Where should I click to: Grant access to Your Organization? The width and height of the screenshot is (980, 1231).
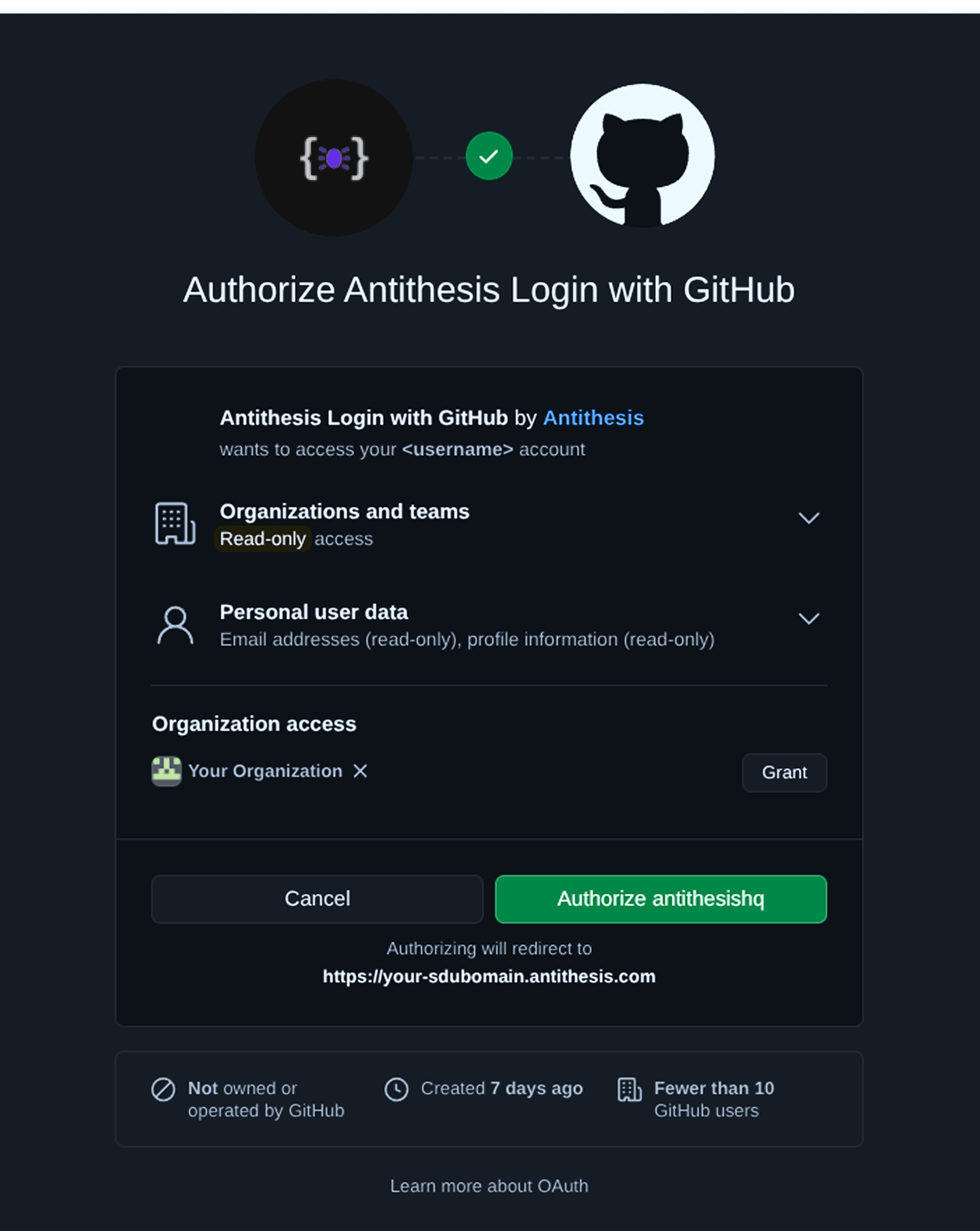pyautogui.click(x=785, y=773)
